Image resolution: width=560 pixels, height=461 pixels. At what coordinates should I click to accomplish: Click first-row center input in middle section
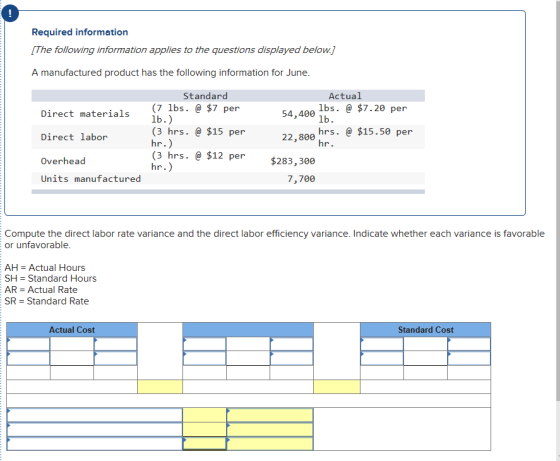point(248,344)
